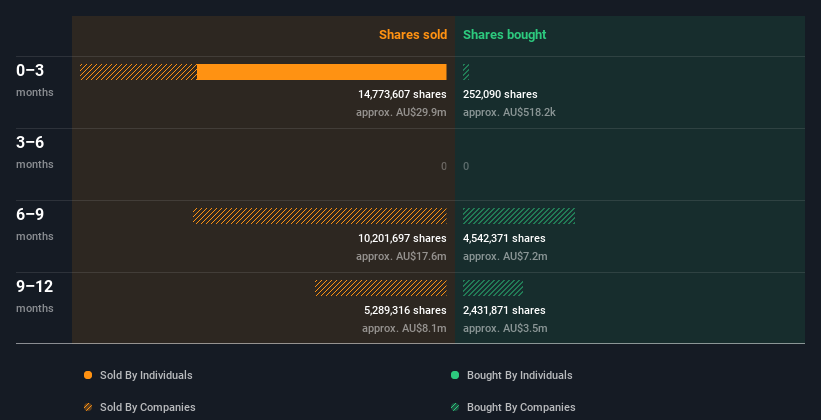
Task: Click the hatched orange 9–12 months sold bar
Action: tap(381, 288)
